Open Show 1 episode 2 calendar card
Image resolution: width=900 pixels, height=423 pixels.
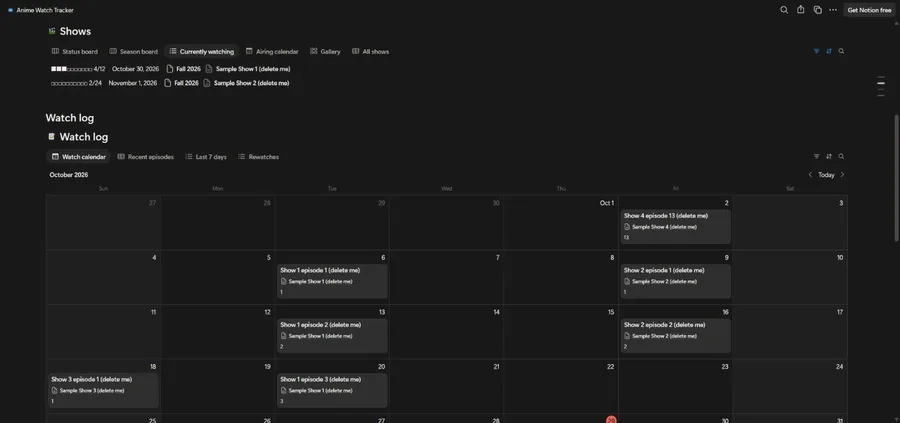tap(332, 336)
